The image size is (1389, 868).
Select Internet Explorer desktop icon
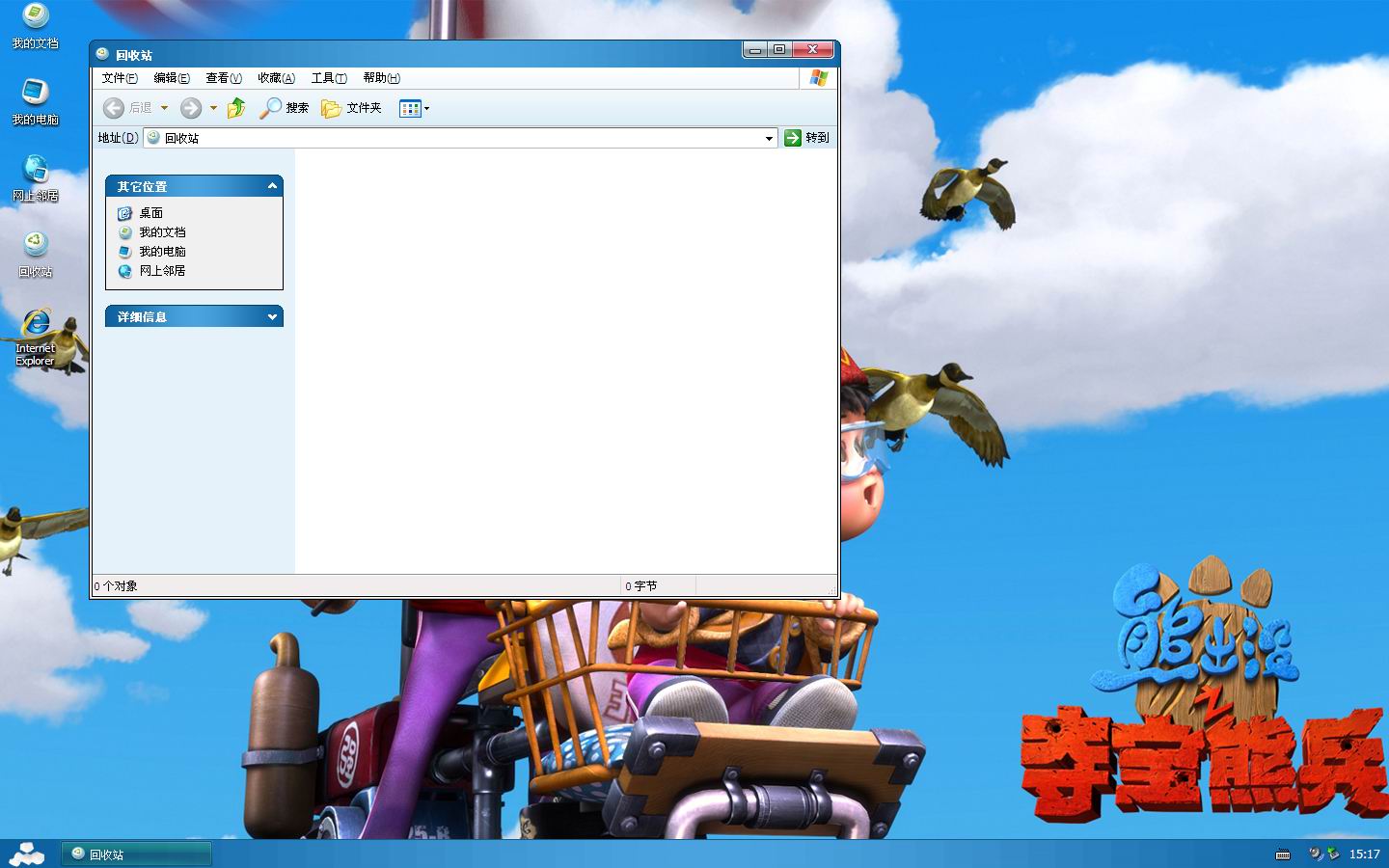point(36,337)
